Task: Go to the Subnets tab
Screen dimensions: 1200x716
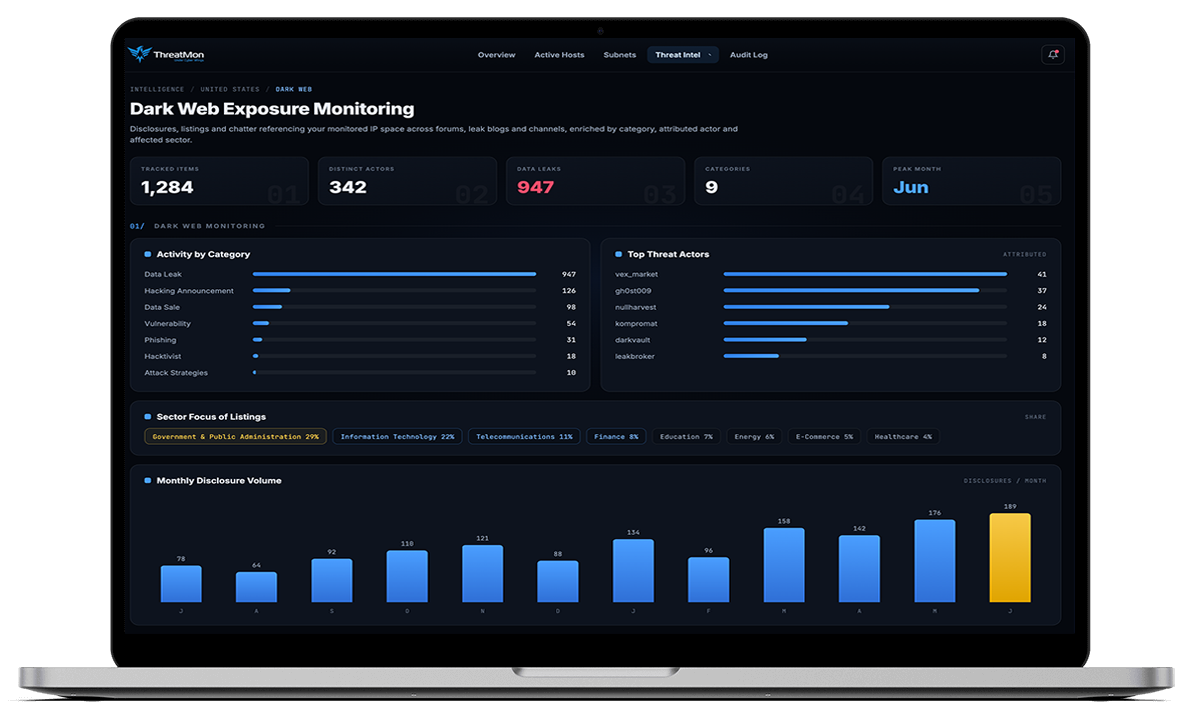Action: pyautogui.click(x=620, y=55)
